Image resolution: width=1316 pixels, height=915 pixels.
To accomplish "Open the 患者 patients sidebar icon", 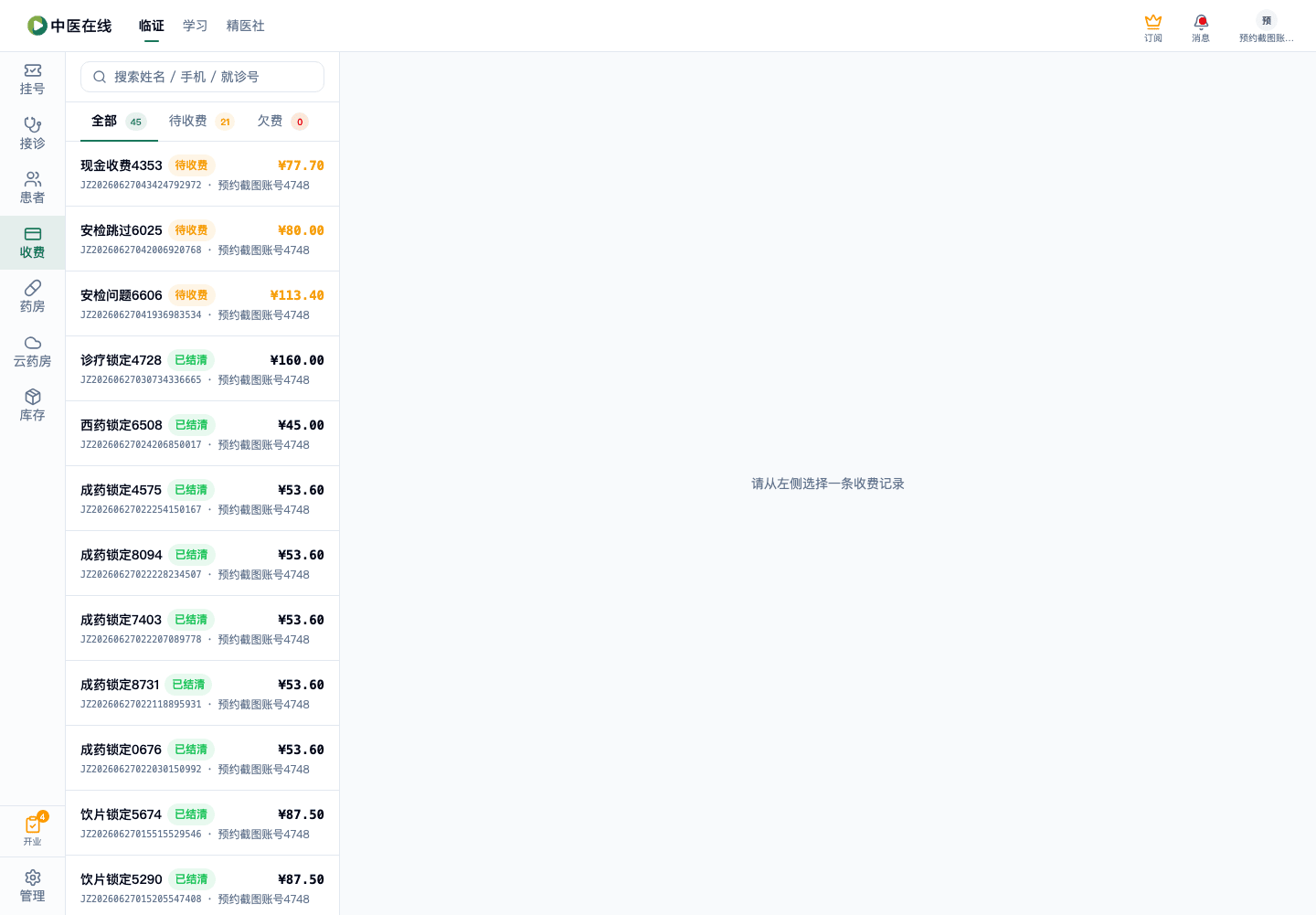I will click(x=33, y=179).
